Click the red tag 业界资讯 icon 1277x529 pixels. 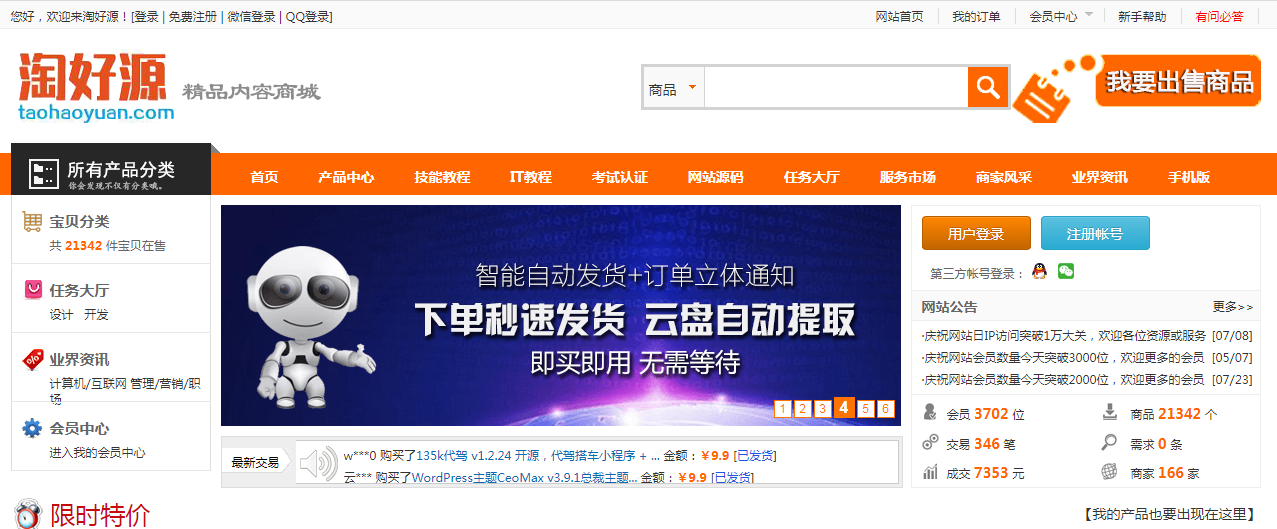32,359
